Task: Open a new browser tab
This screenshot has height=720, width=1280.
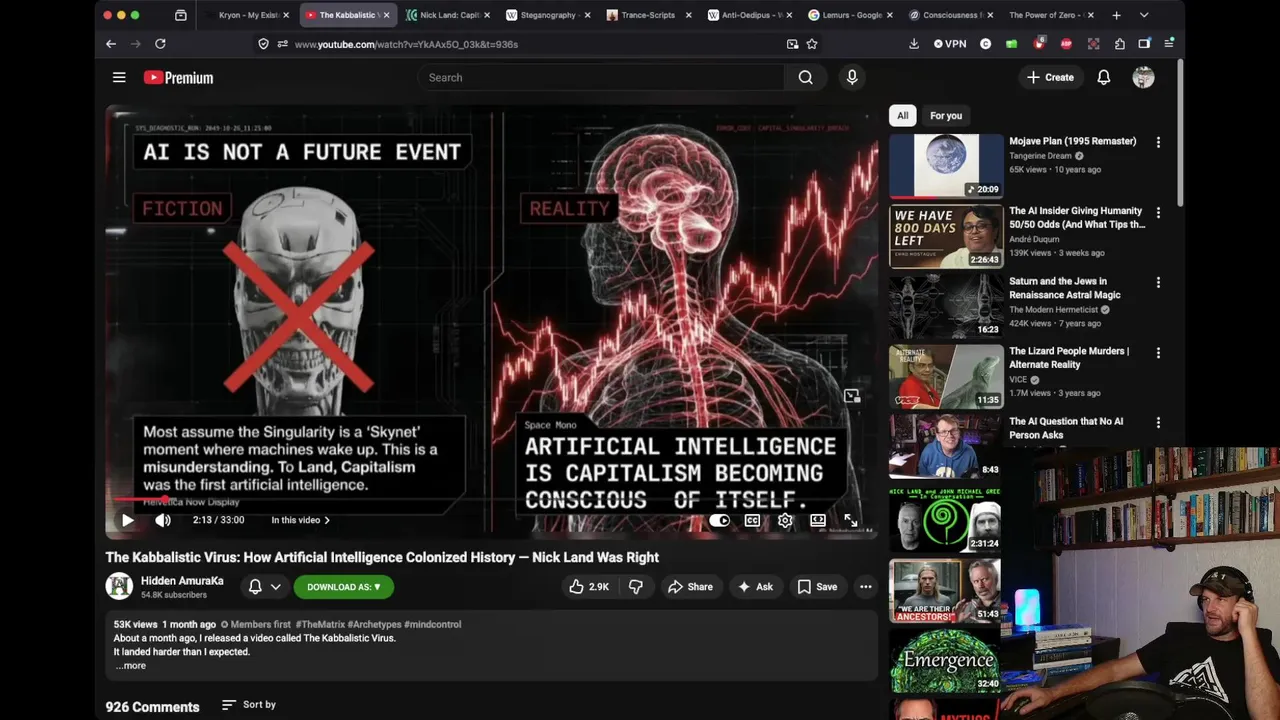Action: coord(1116,15)
